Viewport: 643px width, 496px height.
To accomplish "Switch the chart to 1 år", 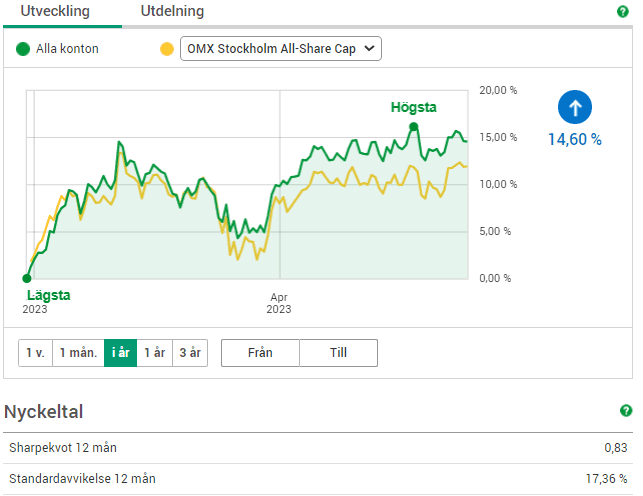I will pyautogui.click(x=155, y=353).
